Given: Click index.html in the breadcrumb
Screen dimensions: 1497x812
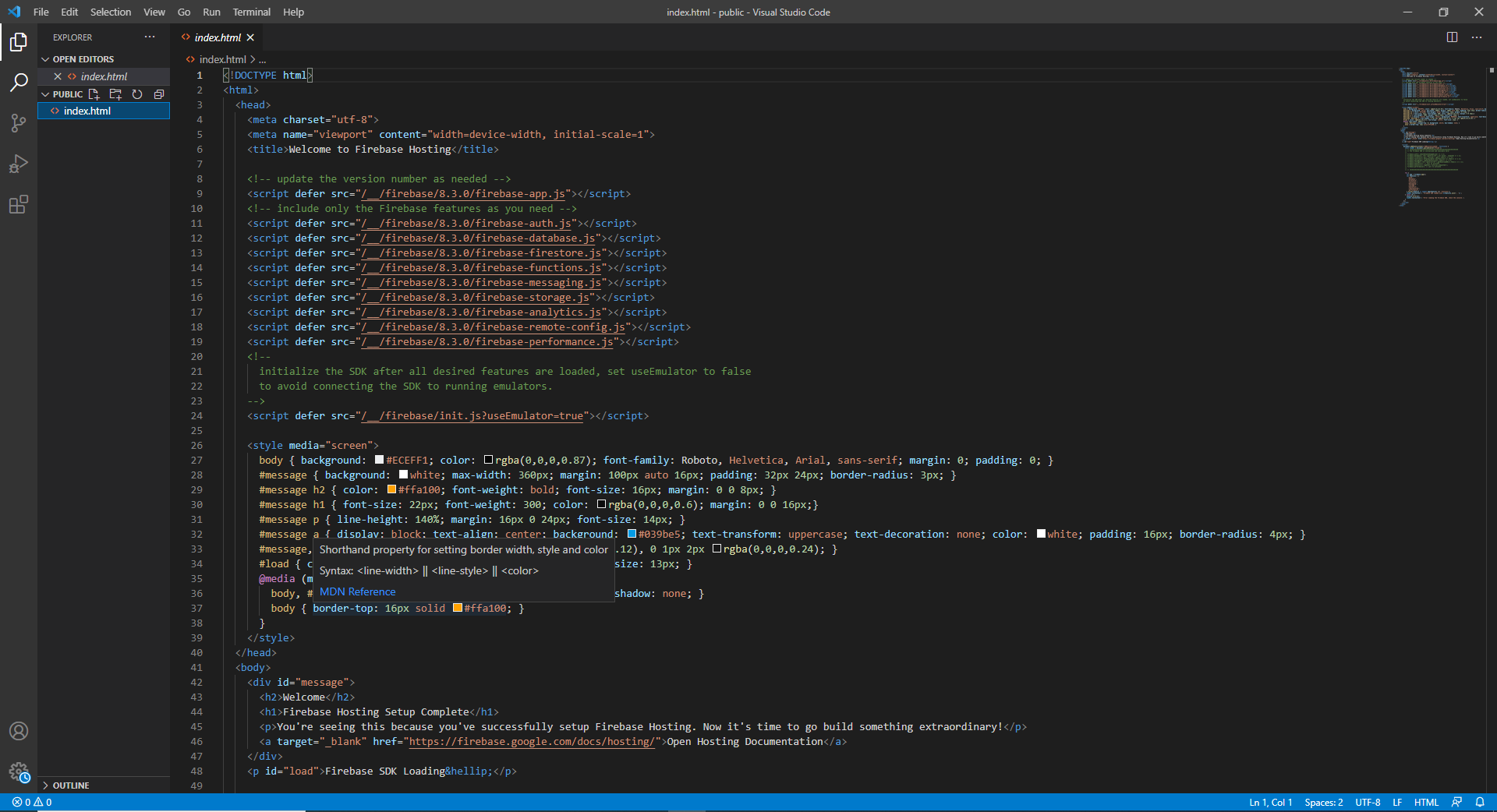Looking at the screenshot, I should (222, 59).
